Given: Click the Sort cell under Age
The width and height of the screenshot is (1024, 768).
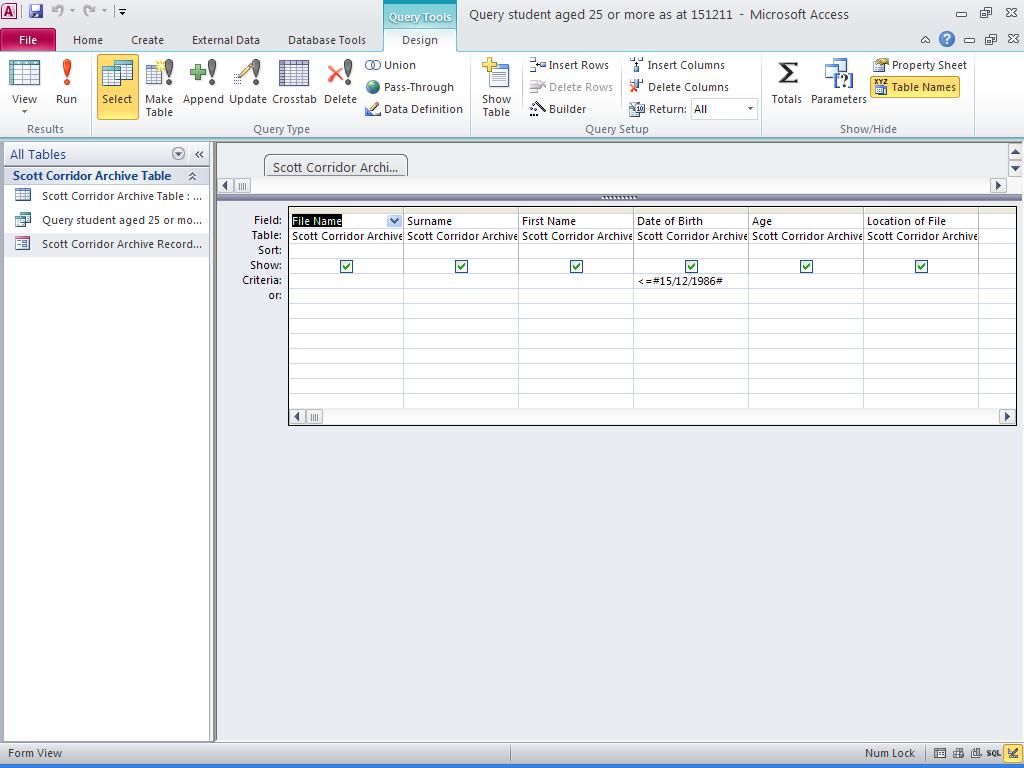Looking at the screenshot, I should (x=805, y=251).
